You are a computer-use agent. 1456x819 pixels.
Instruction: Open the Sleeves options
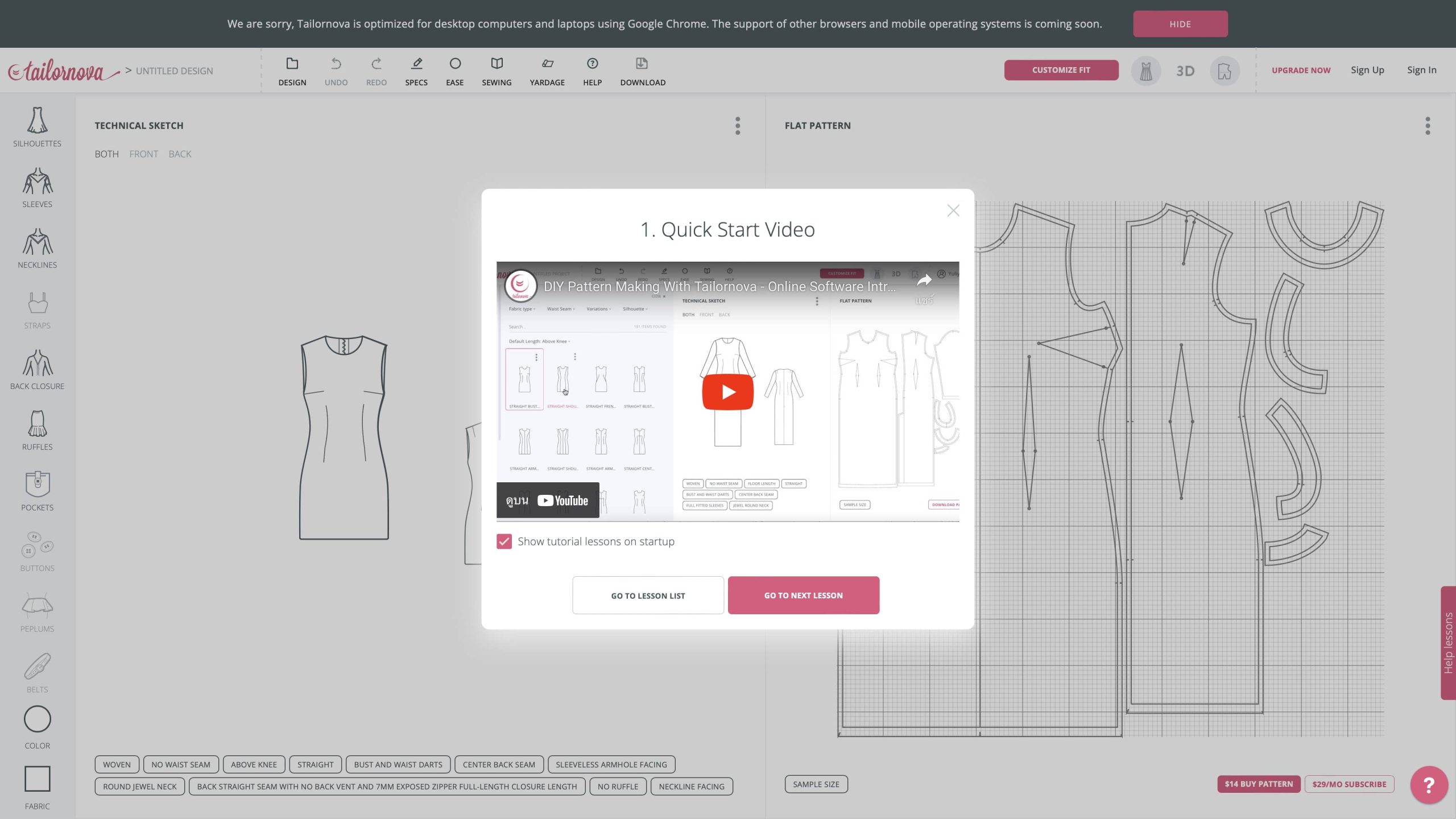[x=37, y=188]
